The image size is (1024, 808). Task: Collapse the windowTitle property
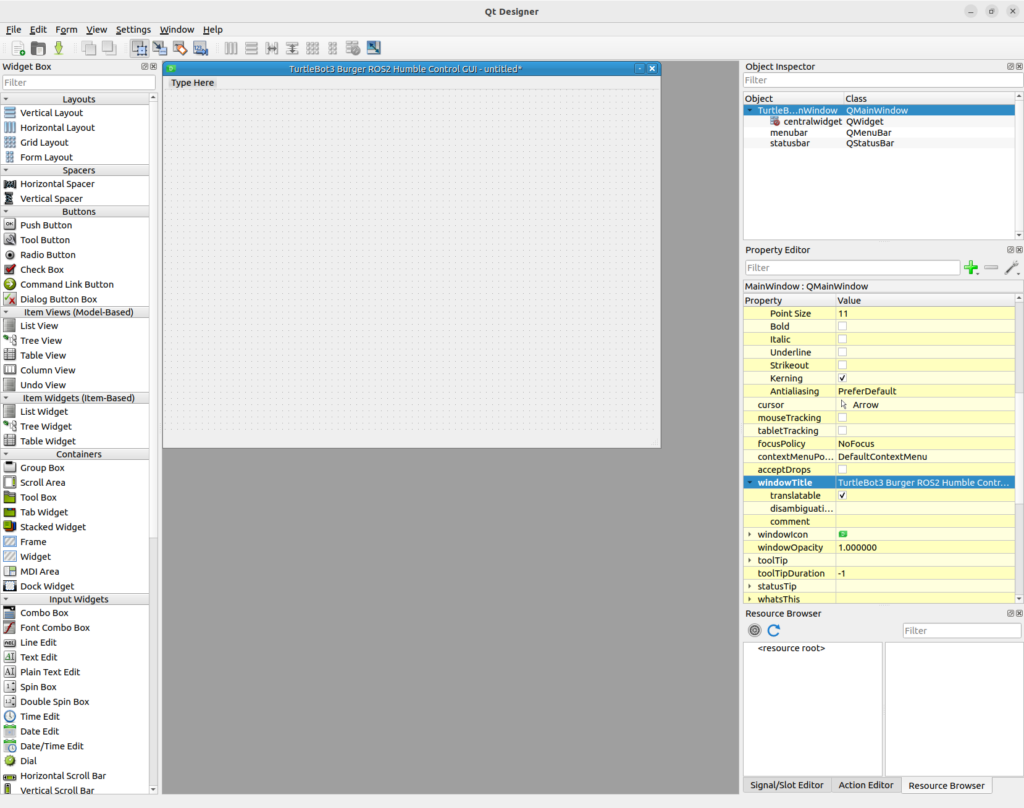[750, 483]
